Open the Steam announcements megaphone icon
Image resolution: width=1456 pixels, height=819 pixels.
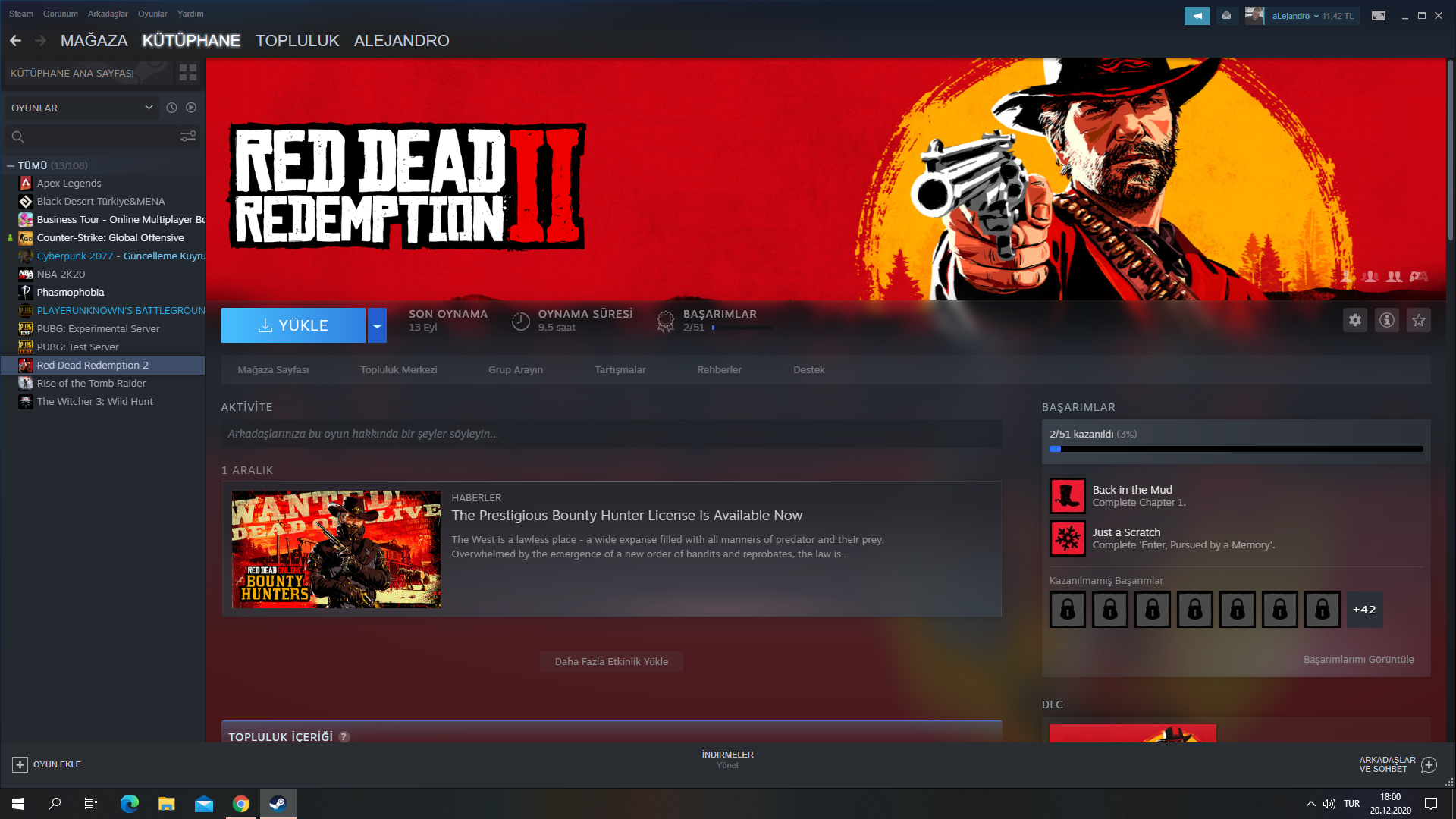point(1197,16)
